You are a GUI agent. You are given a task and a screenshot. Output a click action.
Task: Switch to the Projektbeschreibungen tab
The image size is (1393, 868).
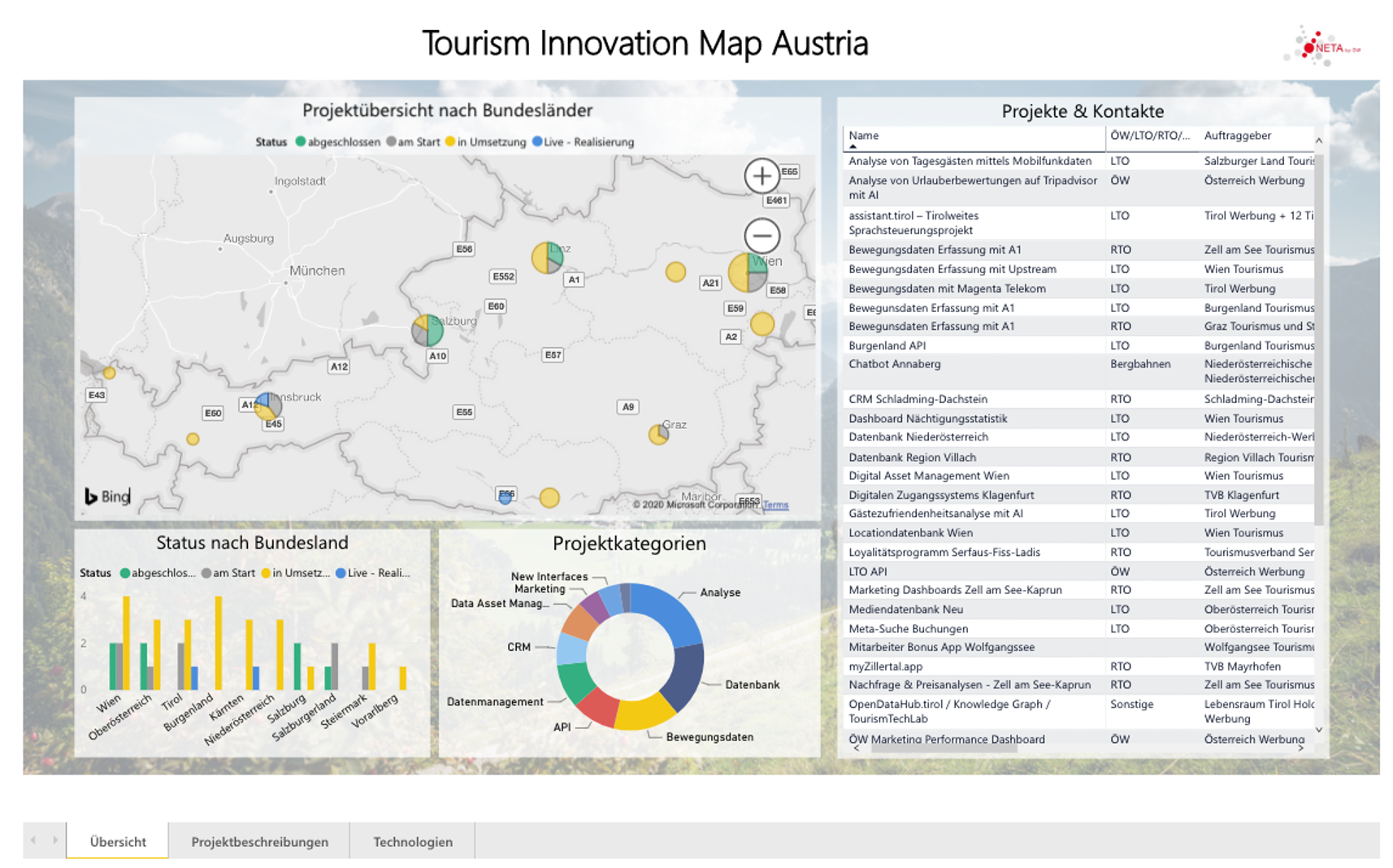259,841
